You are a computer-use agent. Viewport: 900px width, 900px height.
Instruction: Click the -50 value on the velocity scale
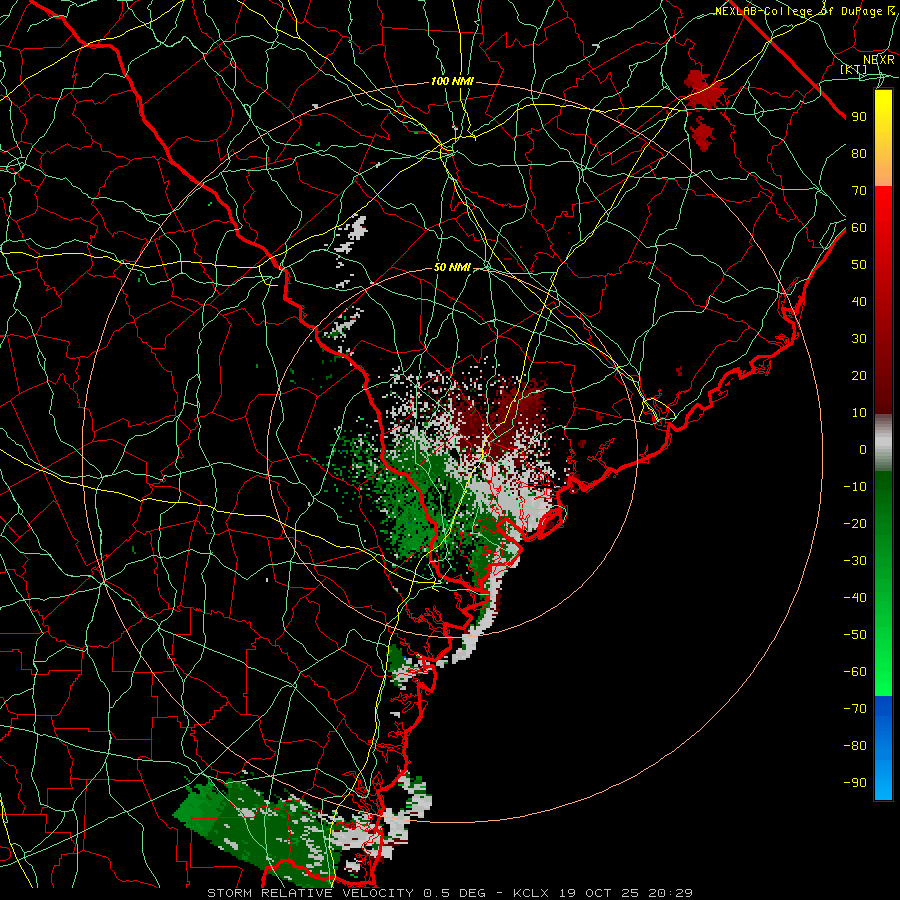point(855,635)
